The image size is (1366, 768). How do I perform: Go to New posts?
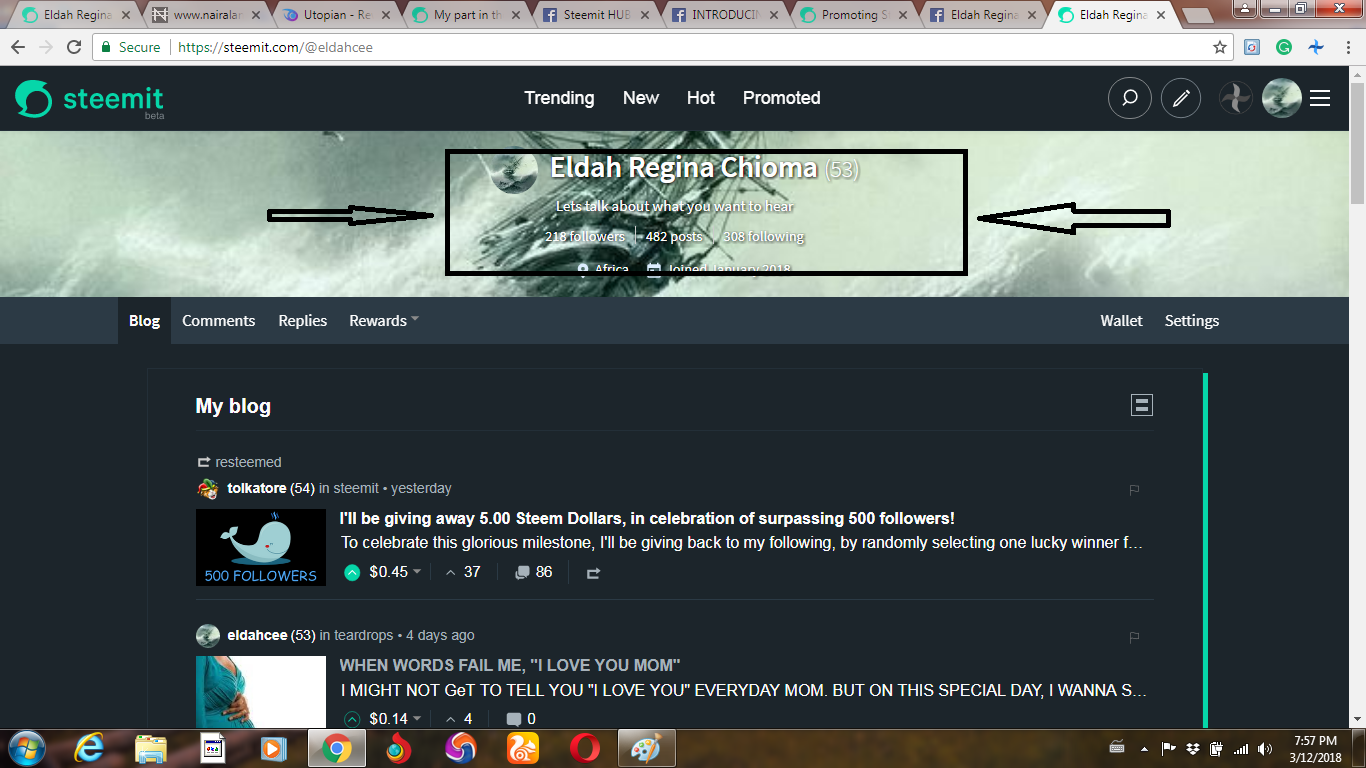[641, 98]
